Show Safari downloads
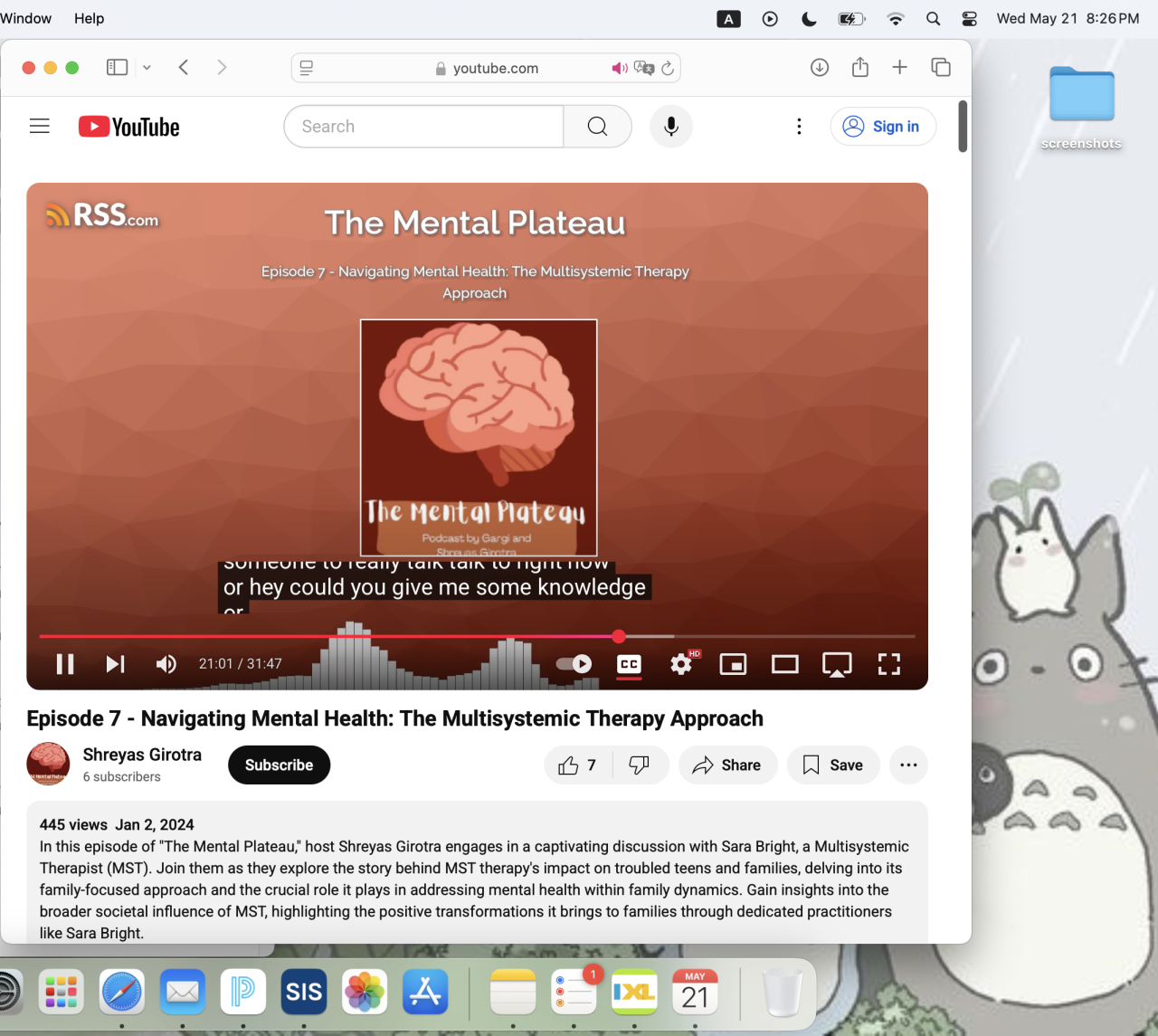The height and width of the screenshot is (1036, 1158). pyautogui.click(x=820, y=67)
